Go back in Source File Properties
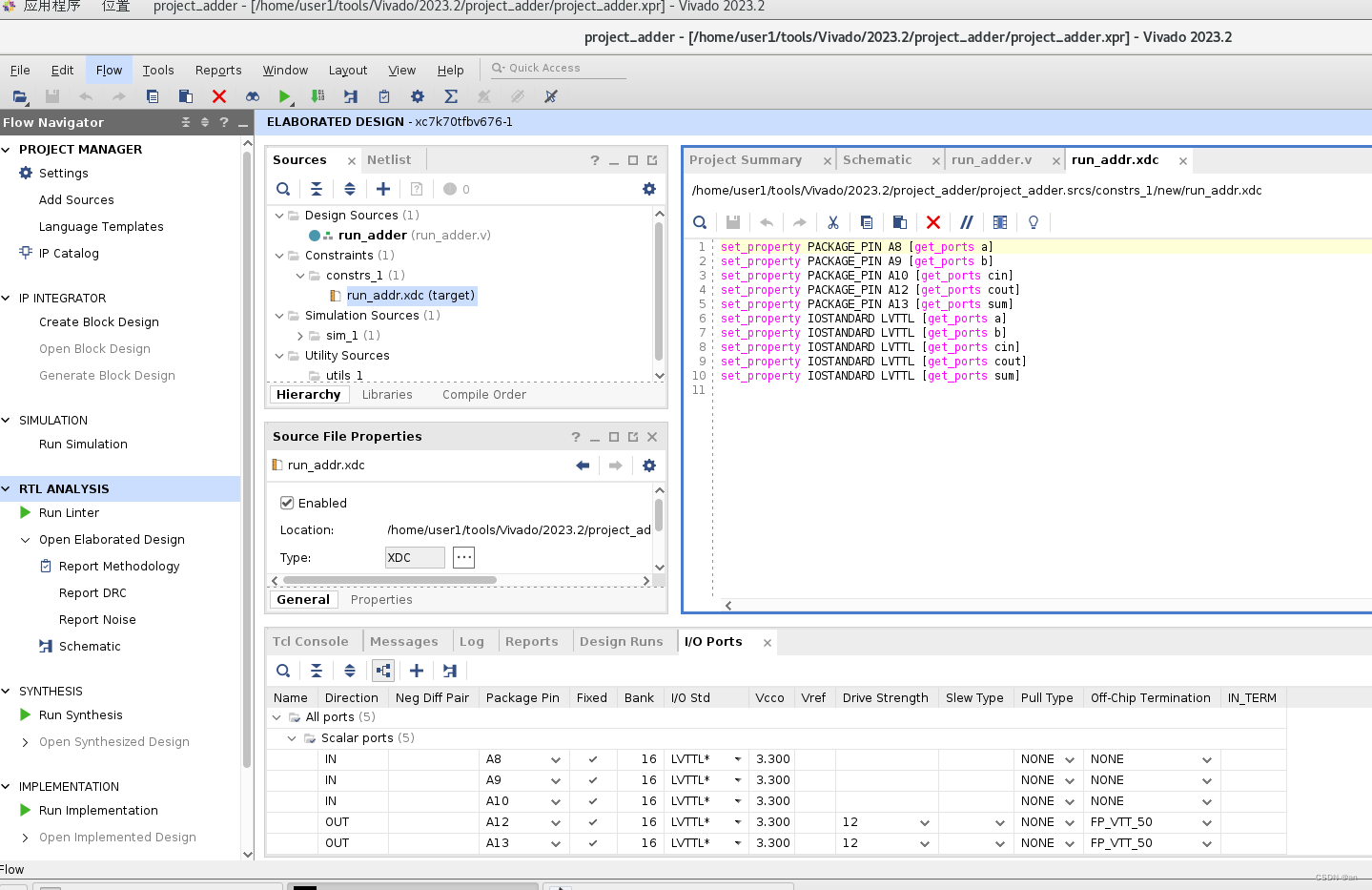 [x=583, y=466]
